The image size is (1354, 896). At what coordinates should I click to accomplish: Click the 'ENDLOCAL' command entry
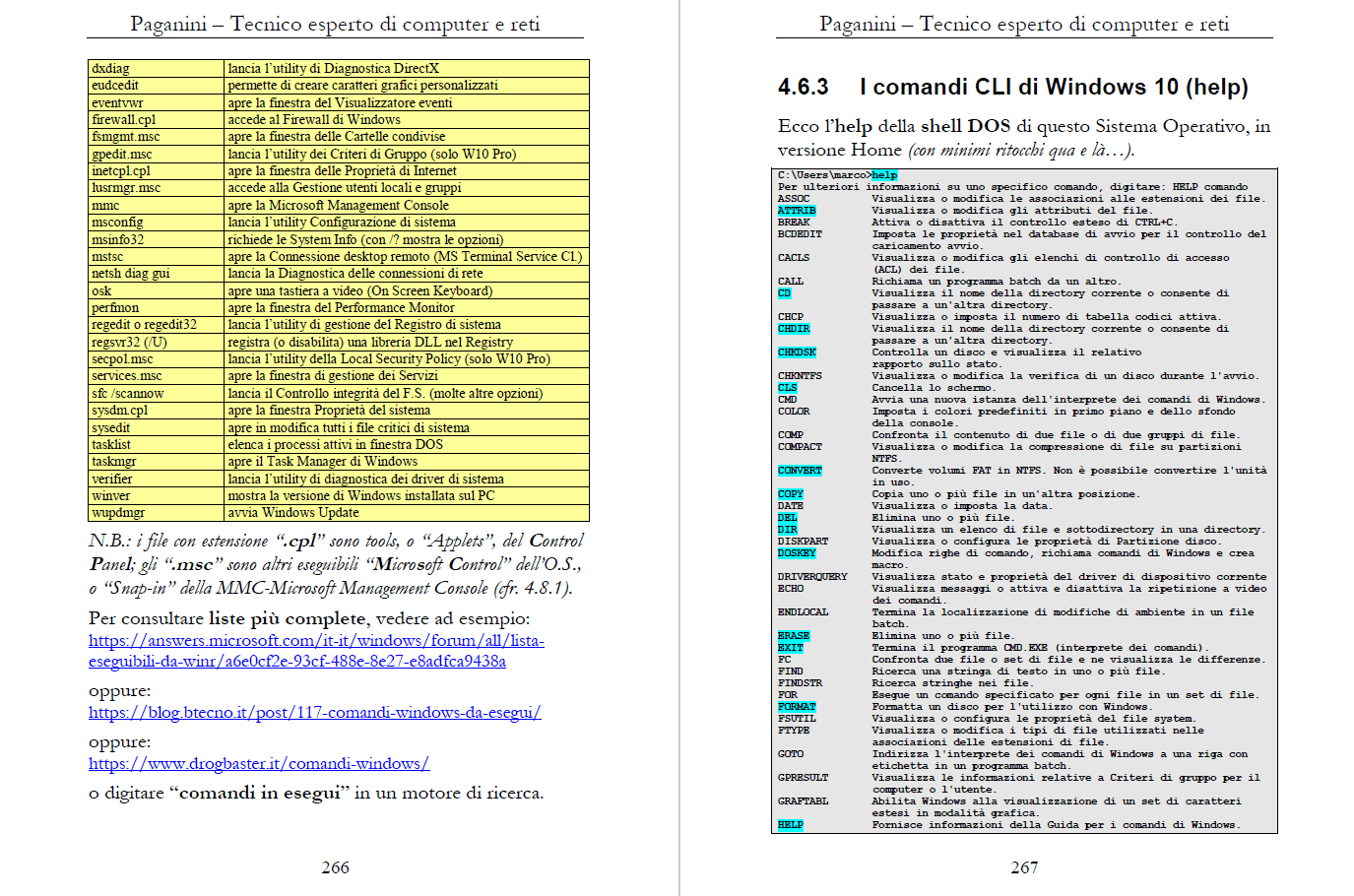[803, 611]
